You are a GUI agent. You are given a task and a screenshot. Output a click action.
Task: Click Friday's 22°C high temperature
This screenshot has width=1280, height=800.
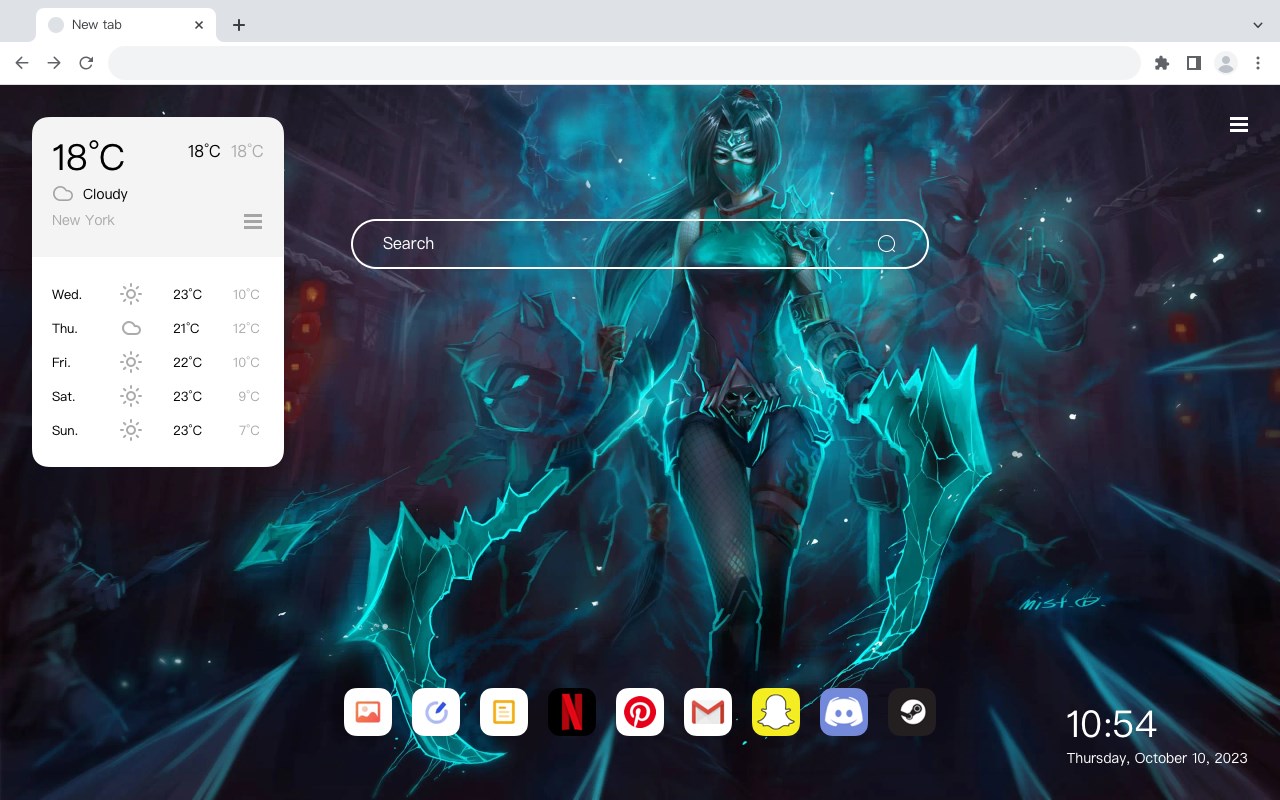click(187, 362)
